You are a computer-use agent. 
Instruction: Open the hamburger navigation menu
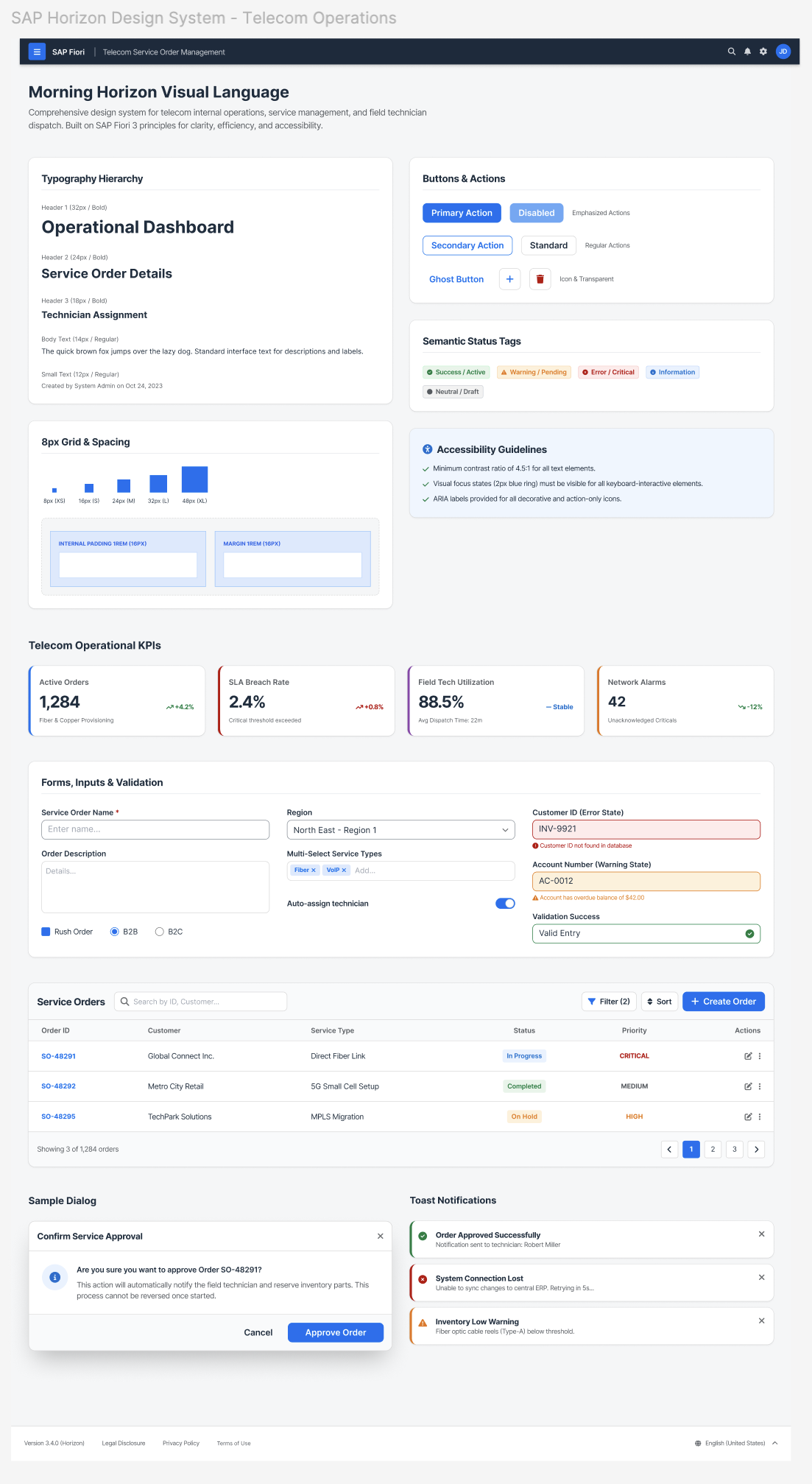click(37, 52)
